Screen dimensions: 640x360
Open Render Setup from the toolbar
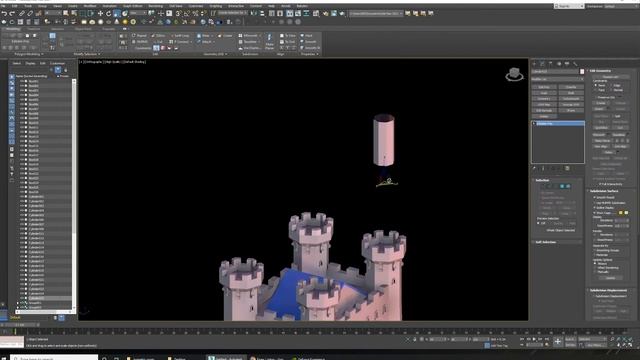(x=325, y=13)
